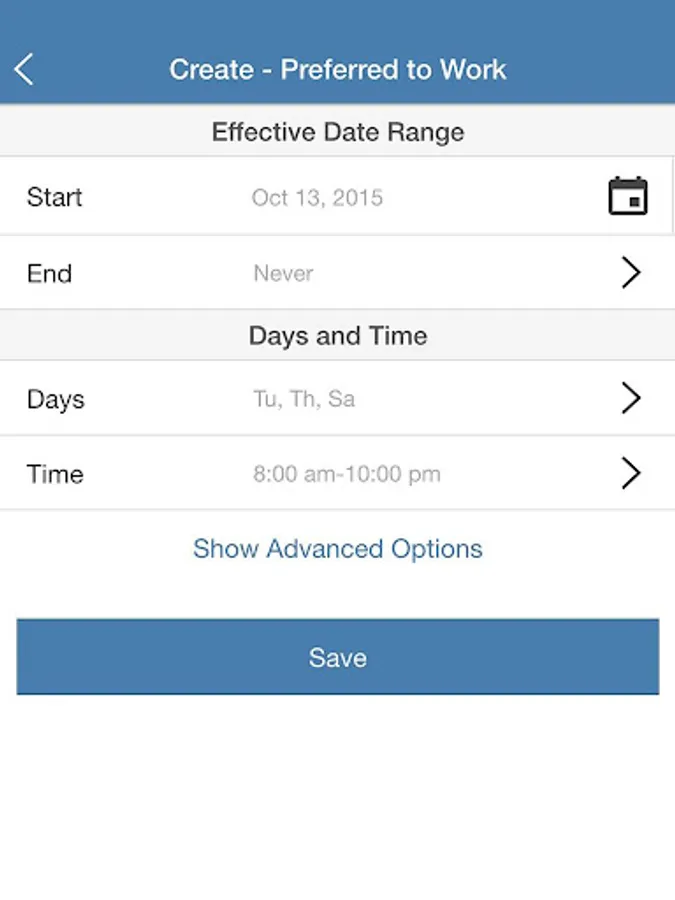
Task: Open Time selection via its chevron
Action: (631, 474)
